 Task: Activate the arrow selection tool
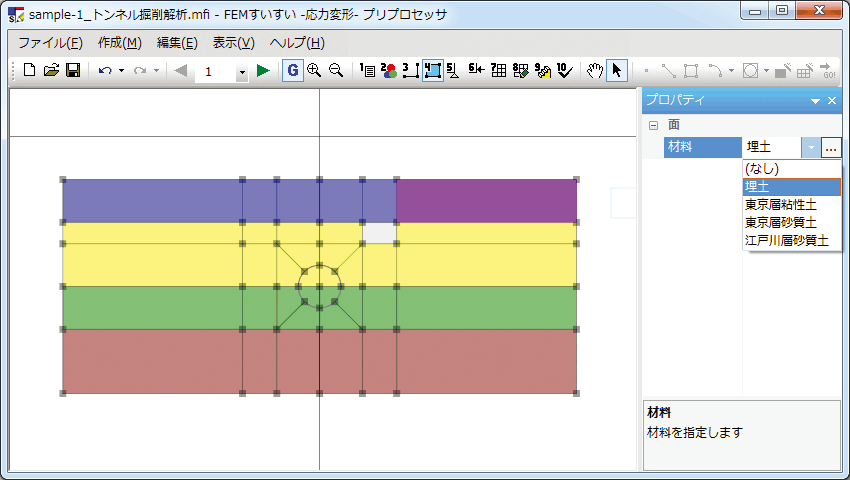(616, 71)
